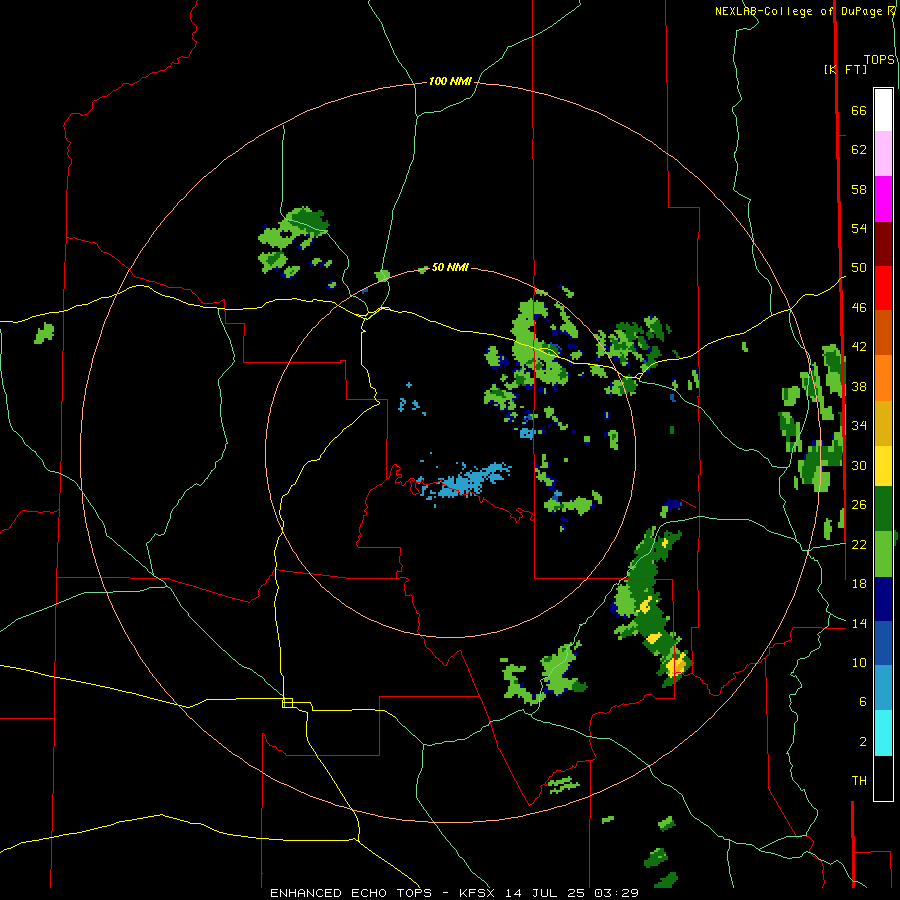Click the TH legend label
This screenshot has height=900, width=900.
pos(859,781)
